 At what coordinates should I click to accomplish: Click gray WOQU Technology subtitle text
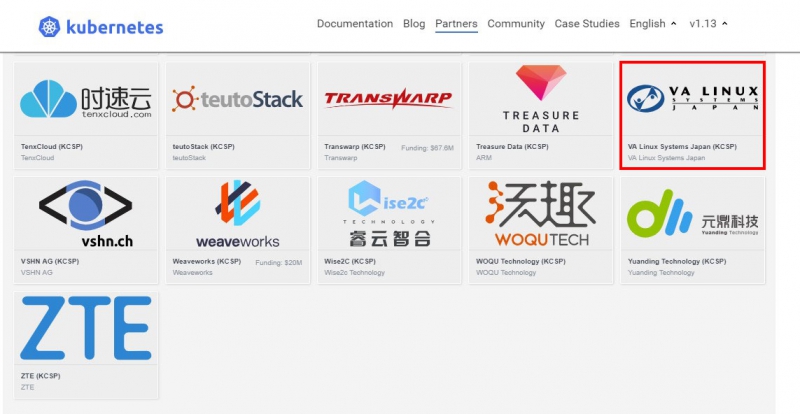506,273
